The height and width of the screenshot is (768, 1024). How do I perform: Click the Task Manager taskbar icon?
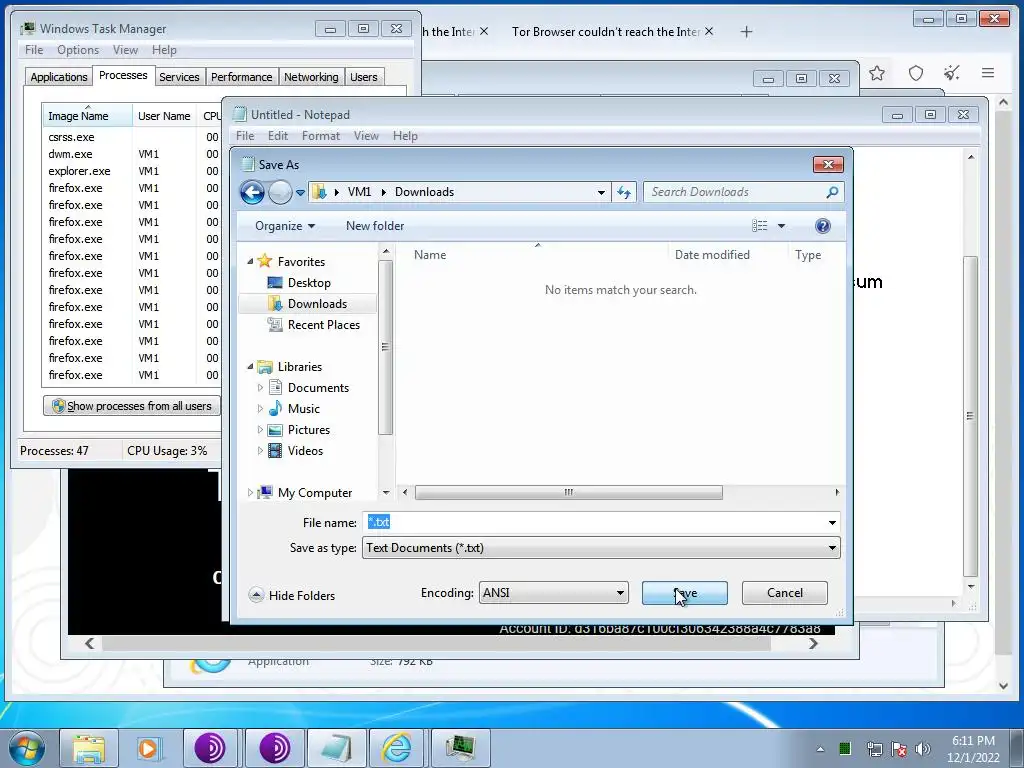tap(459, 748)
